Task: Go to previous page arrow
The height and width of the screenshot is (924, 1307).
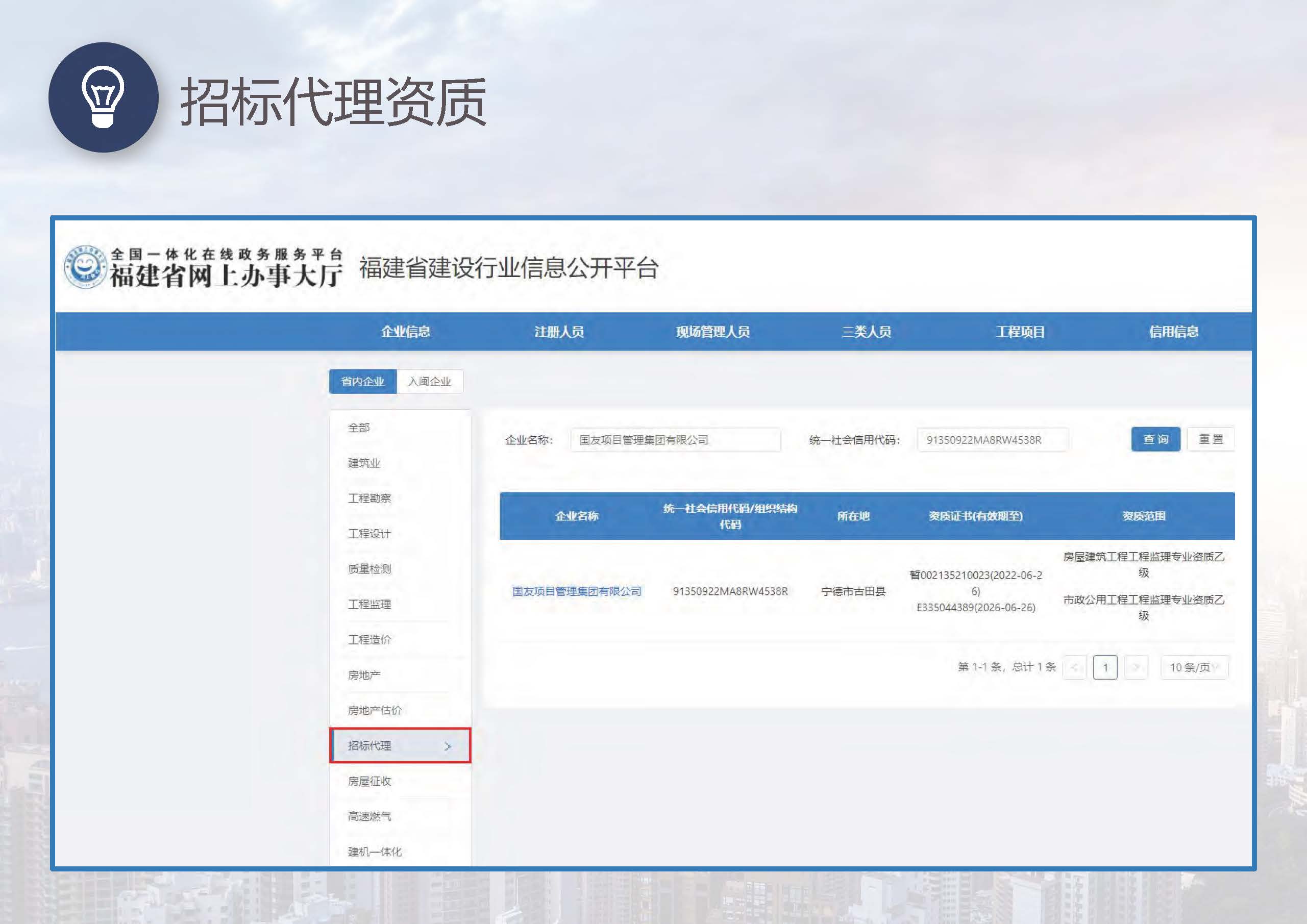Action: click(x=1074, y=667)
